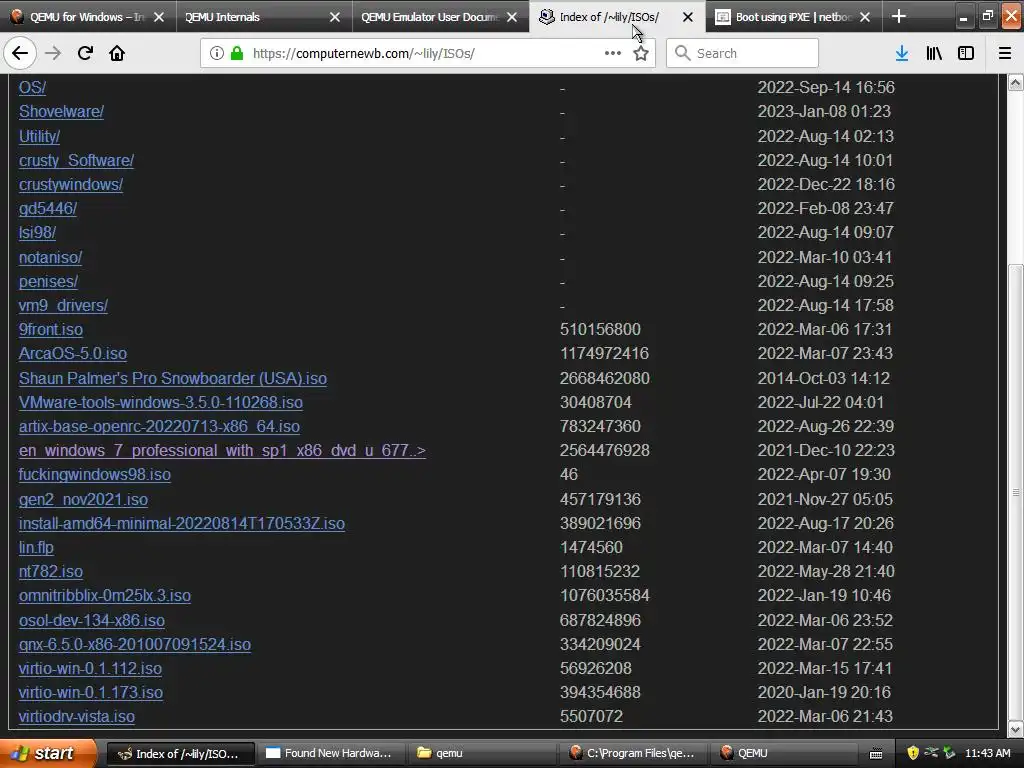Viewport: 1024px width, 768px height.
Task: Click the tray keyboard icon
Action: 876,754
